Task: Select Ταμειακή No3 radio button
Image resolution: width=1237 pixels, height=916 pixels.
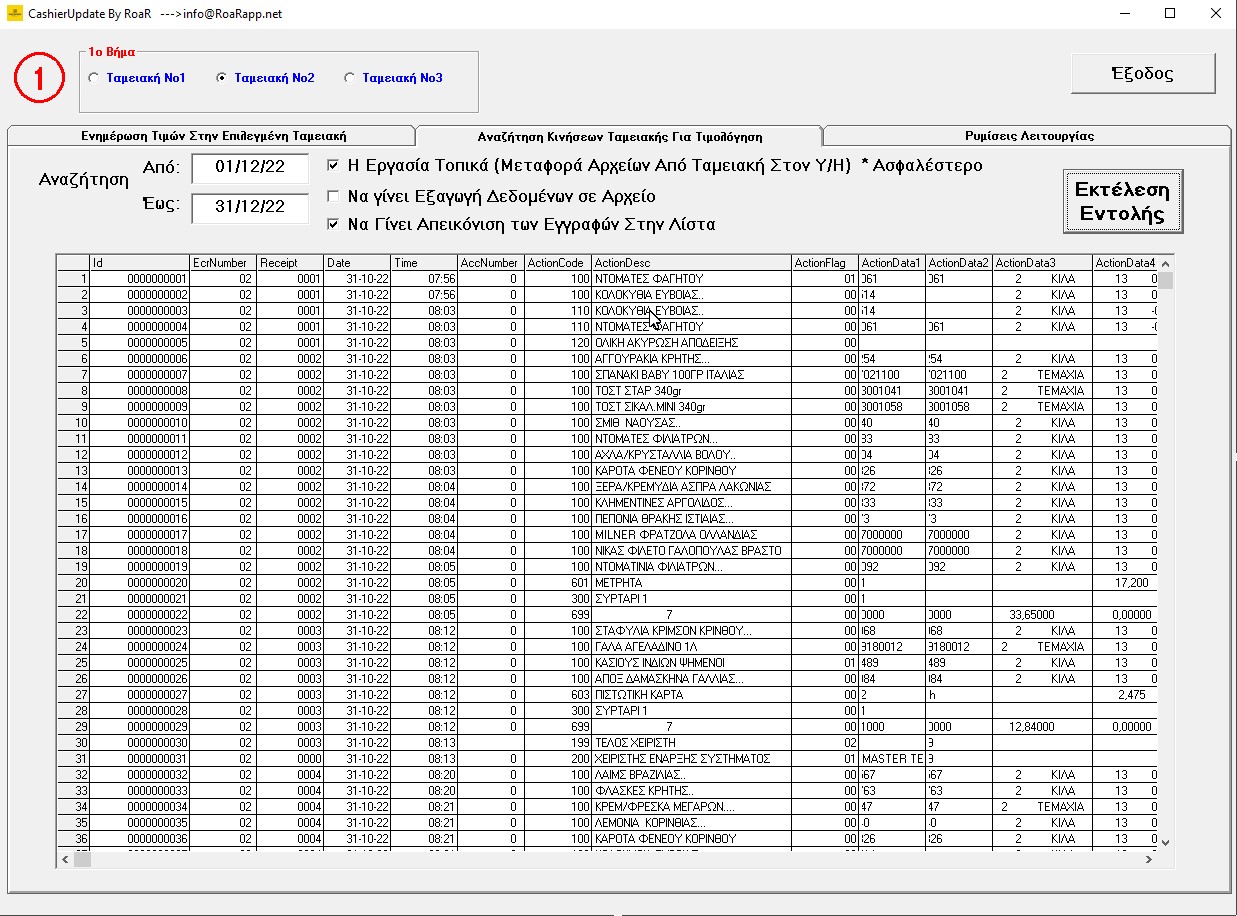Action: click(x=349, y=78)
